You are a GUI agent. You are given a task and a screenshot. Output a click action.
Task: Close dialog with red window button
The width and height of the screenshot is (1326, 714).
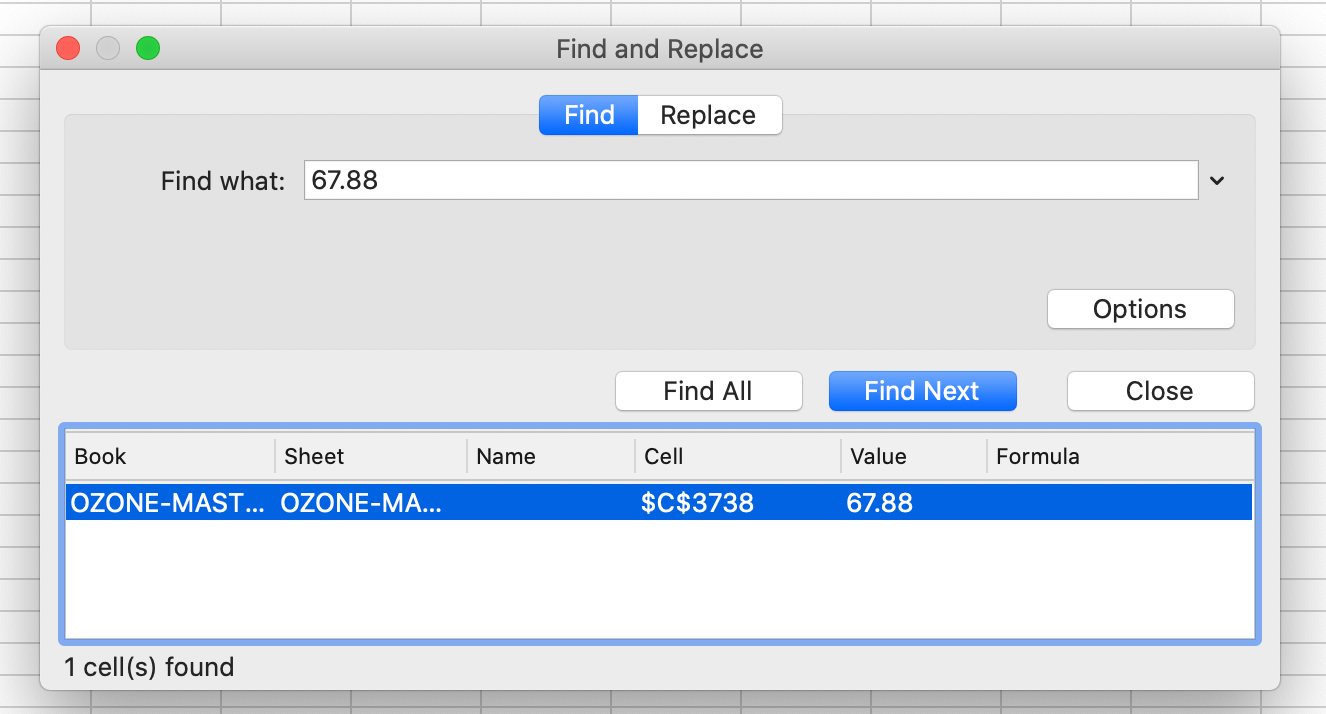68,48
